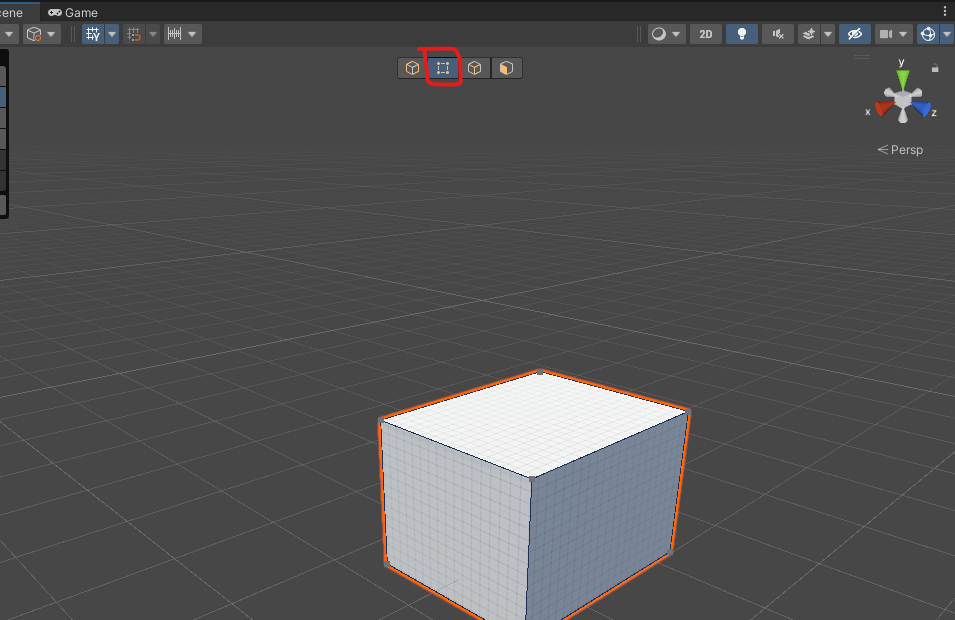
Task: Switch to ProBuilder edge selection mode
Action: pos(475,68)
